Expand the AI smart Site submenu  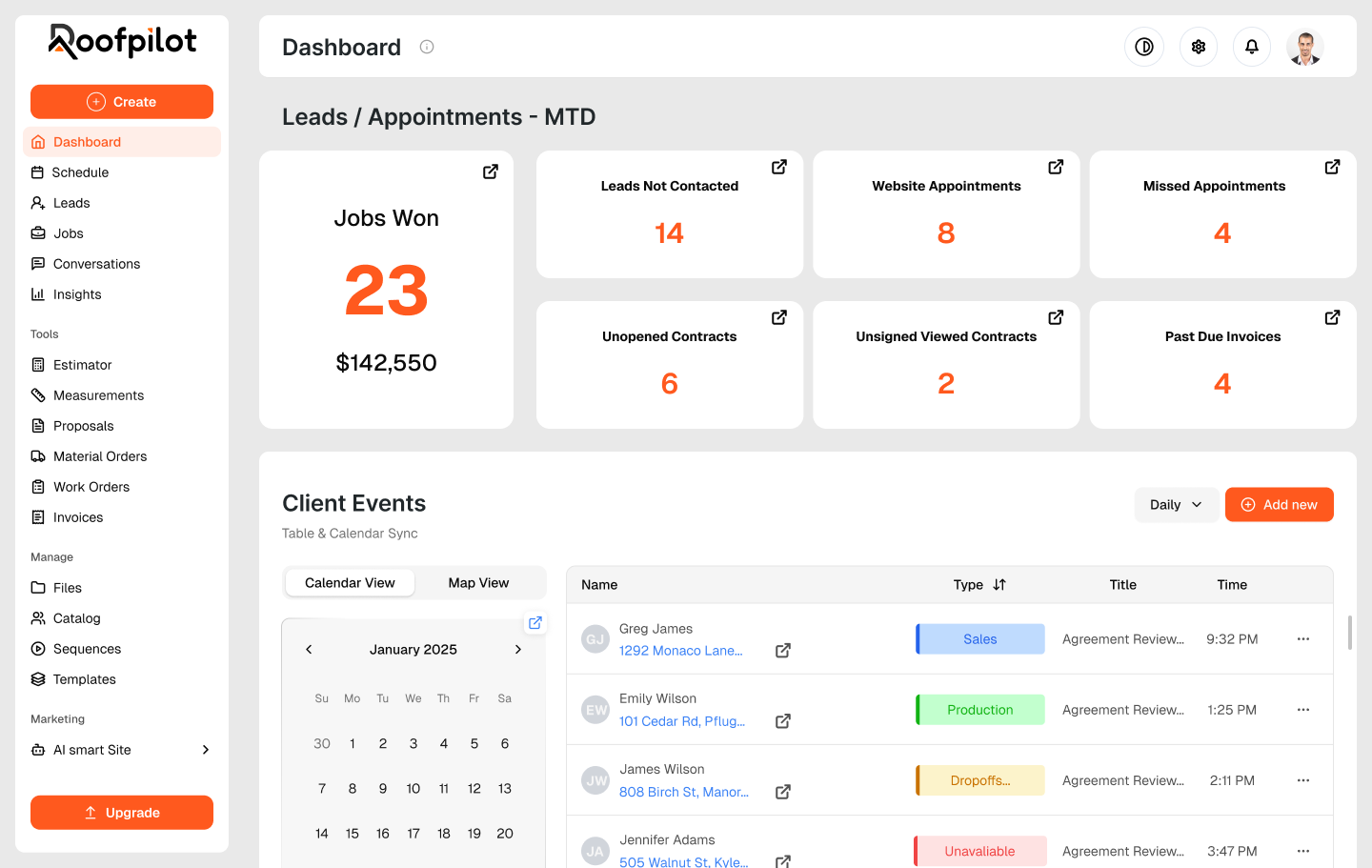pos(206,750)
